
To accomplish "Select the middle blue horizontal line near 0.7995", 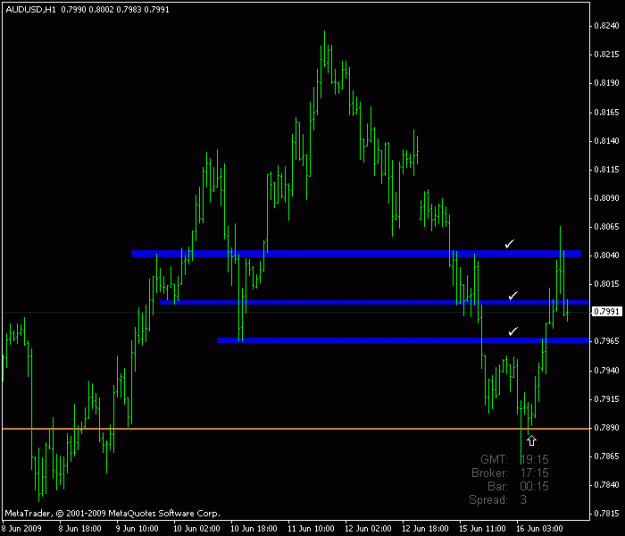I will [x=374, y=302].
